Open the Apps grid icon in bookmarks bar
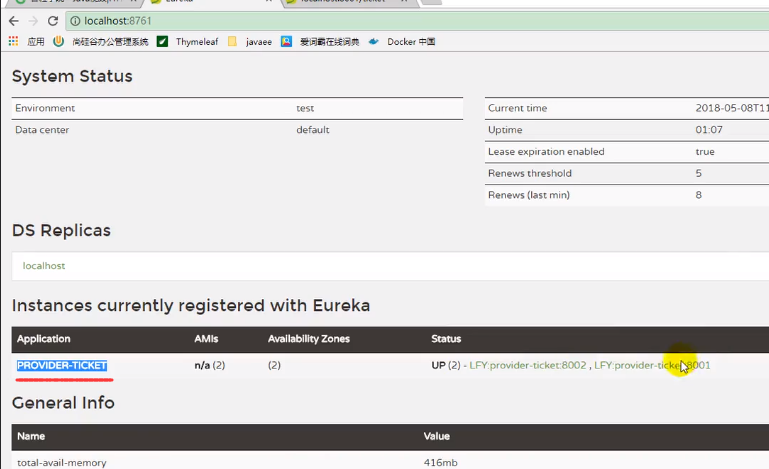Screen dimensions: 769x469 (13, 41)
